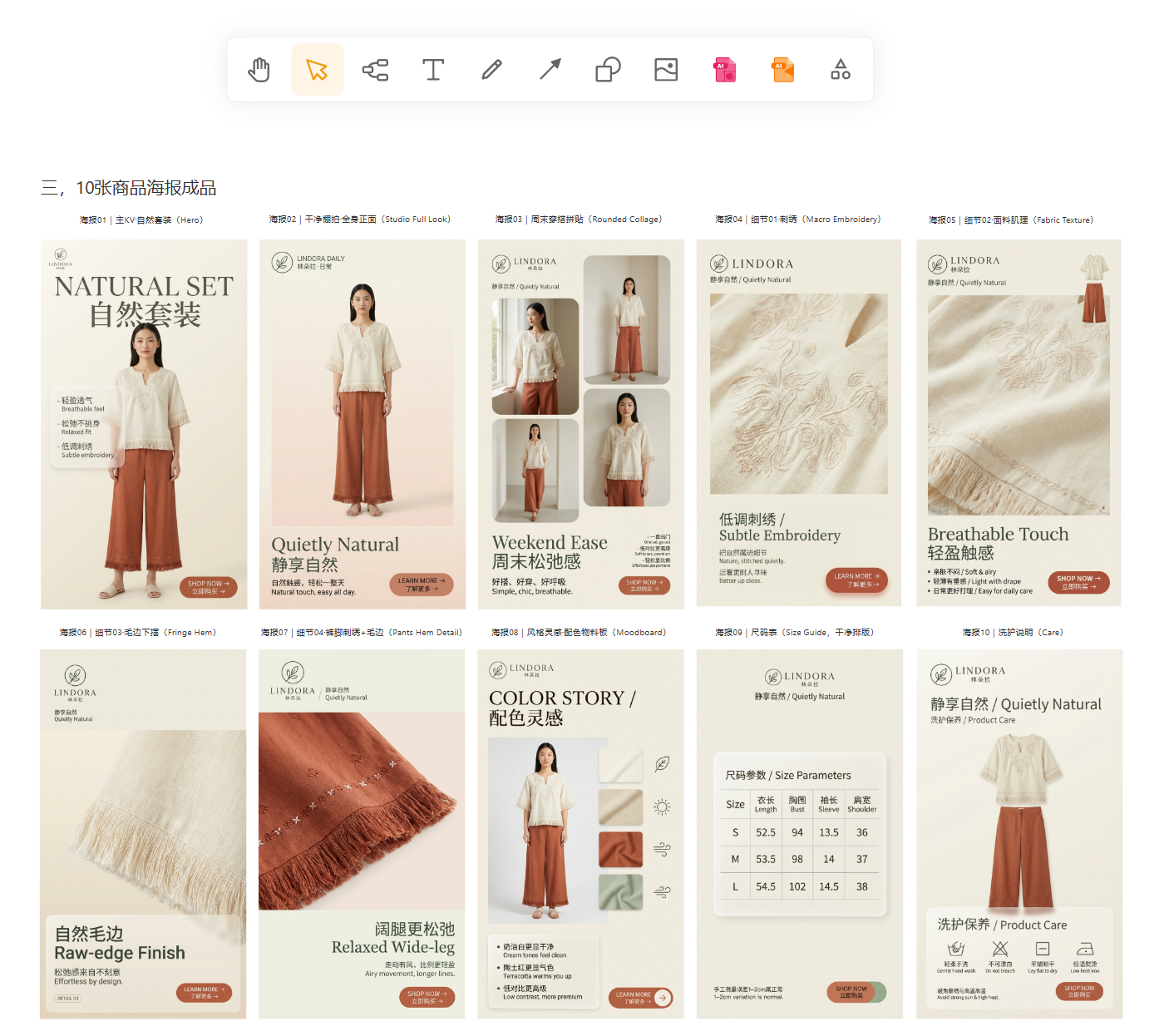Click label 海报07 Pants Hem Detail
The height and width of the screenshot is (1036, 1169).
tap(362, 633)
